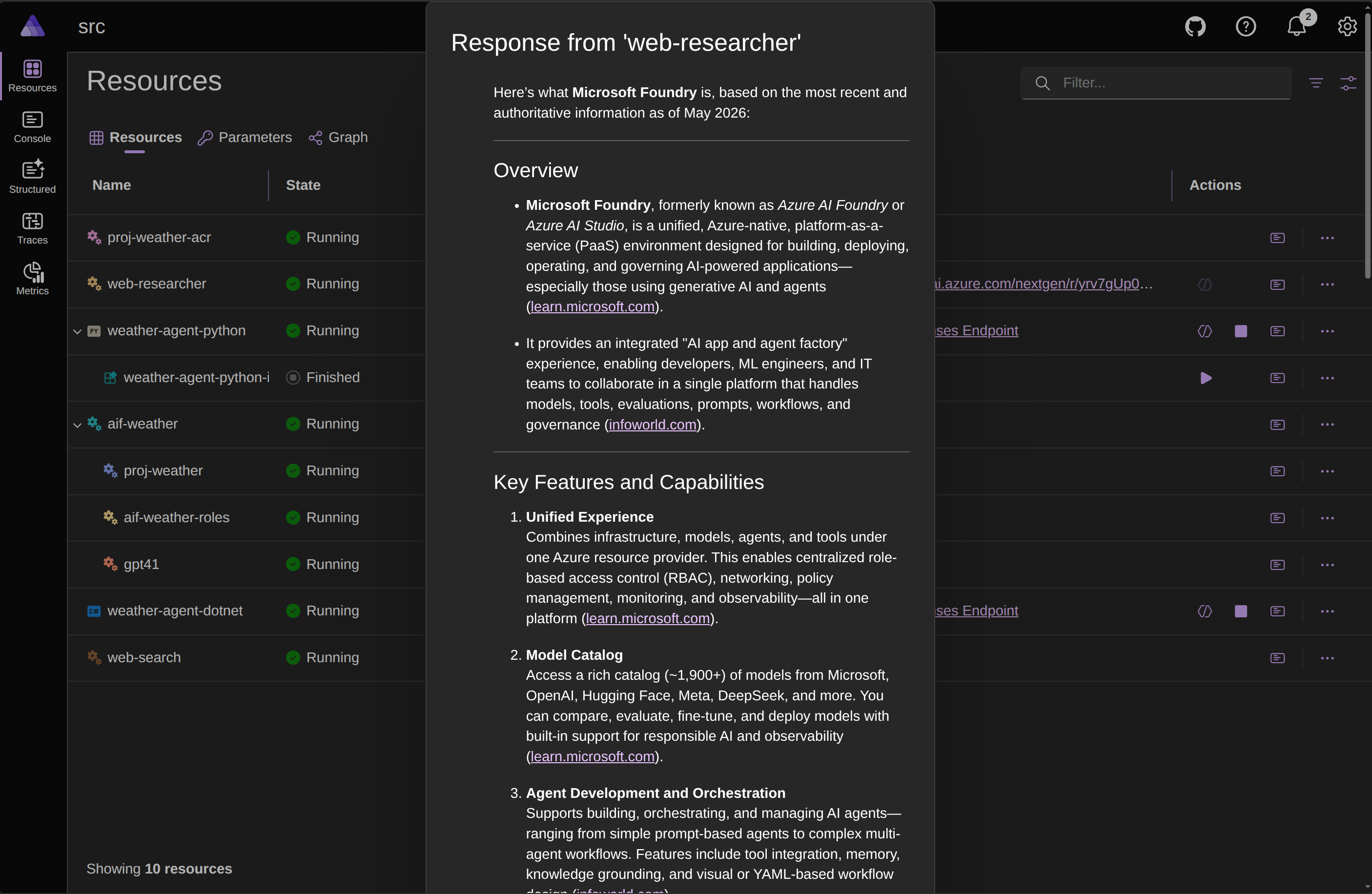Open the settings gear icon

(1347, 26)
